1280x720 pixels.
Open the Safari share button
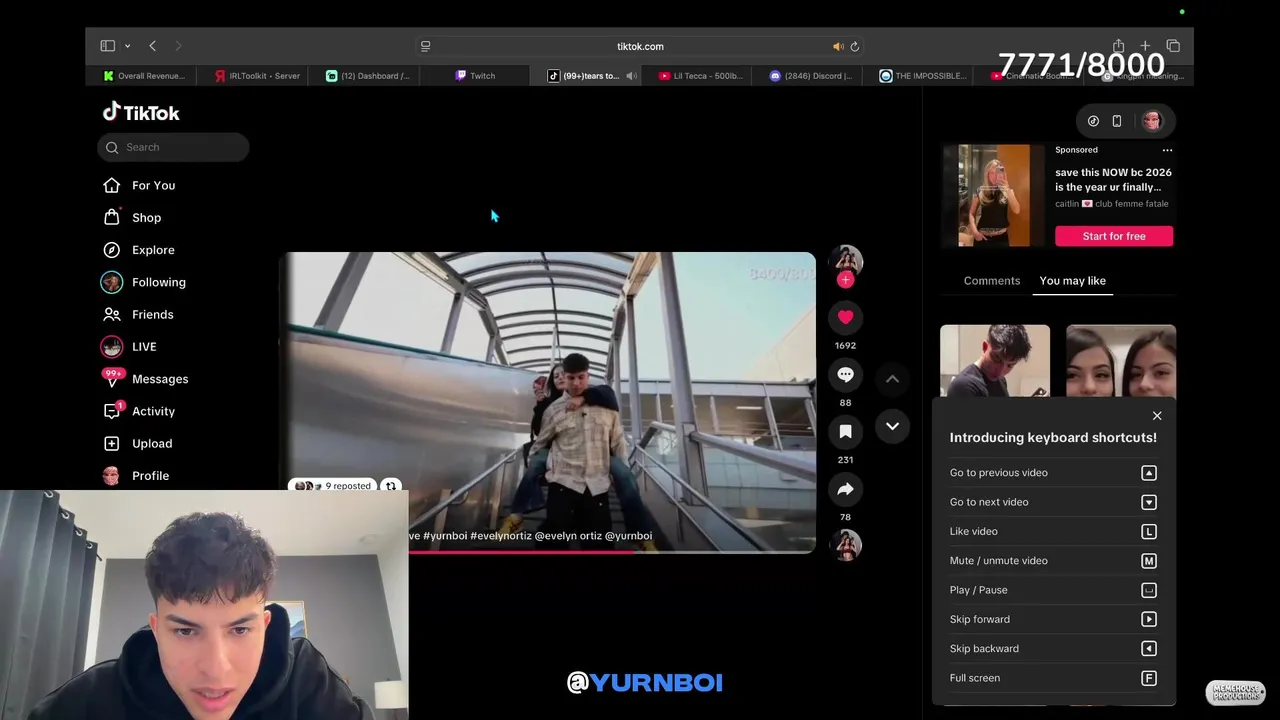click(x=1118, y=46)
